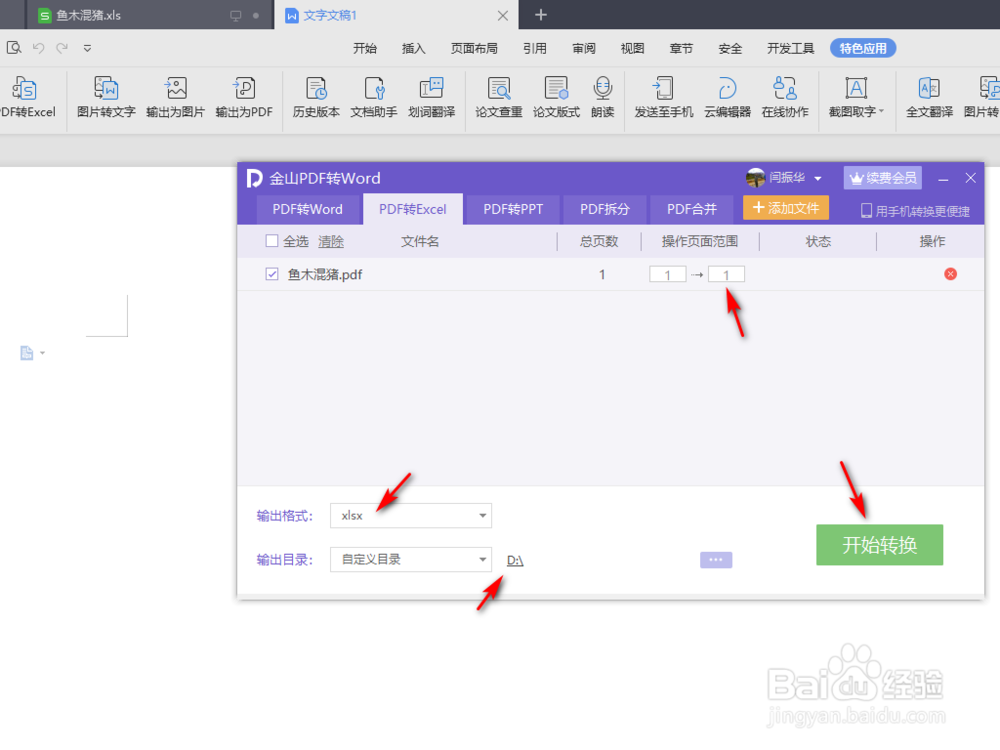Open the 页面布局 ribbon menu

pos(474,48)
